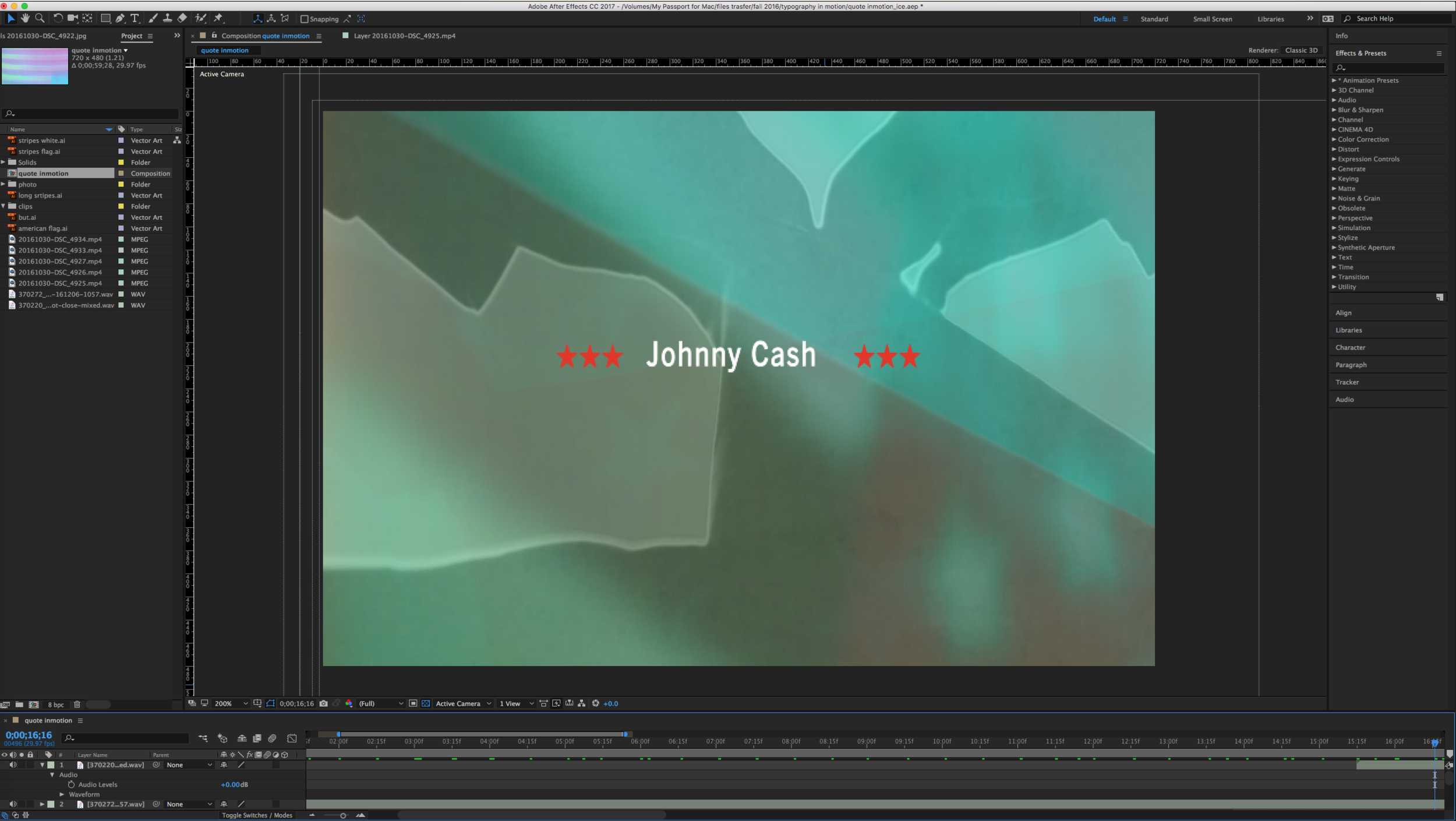Open the Paragraph panel
The width and height of the screenshot is (1456, 821).
[x=1351, y=365]
